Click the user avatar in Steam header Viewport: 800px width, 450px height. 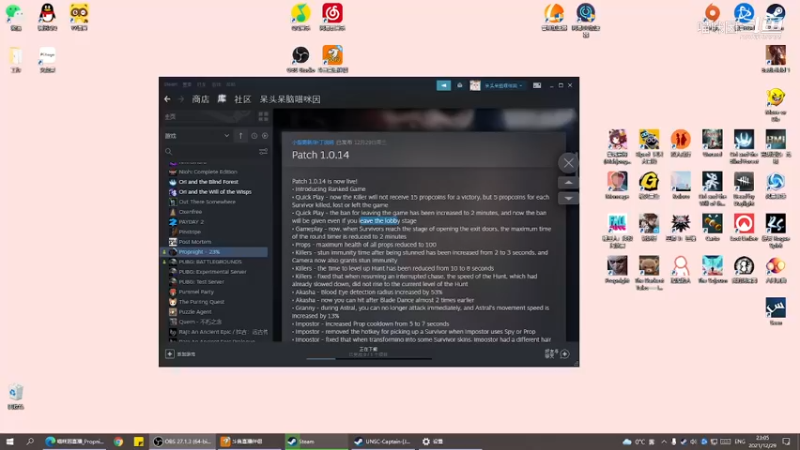[x=475, y=85]
